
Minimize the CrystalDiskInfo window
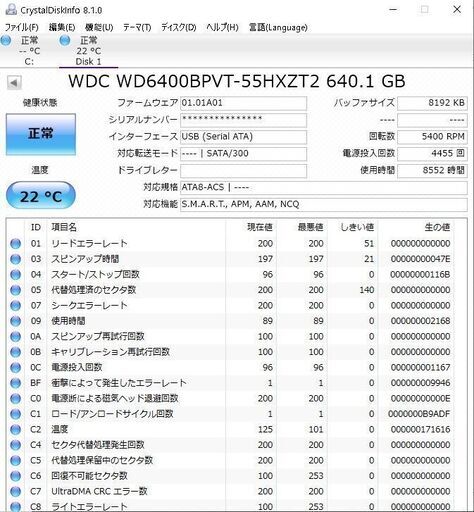(x=393, y=9)
